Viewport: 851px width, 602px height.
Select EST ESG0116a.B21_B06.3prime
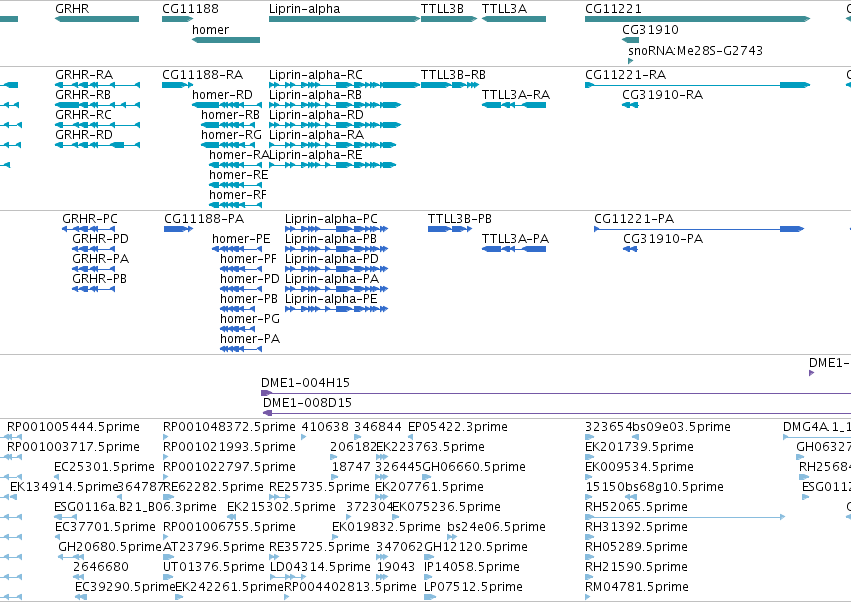(135, 506)
